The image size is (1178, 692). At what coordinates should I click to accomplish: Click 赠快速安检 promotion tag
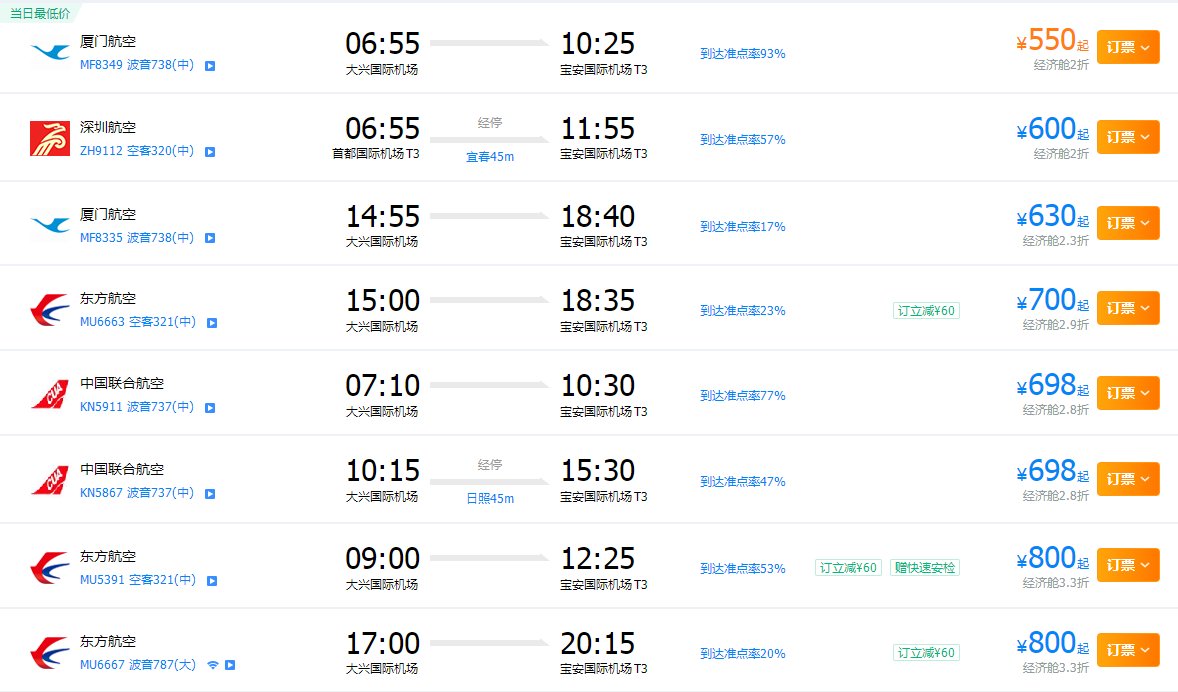click(x=925, y=568)
